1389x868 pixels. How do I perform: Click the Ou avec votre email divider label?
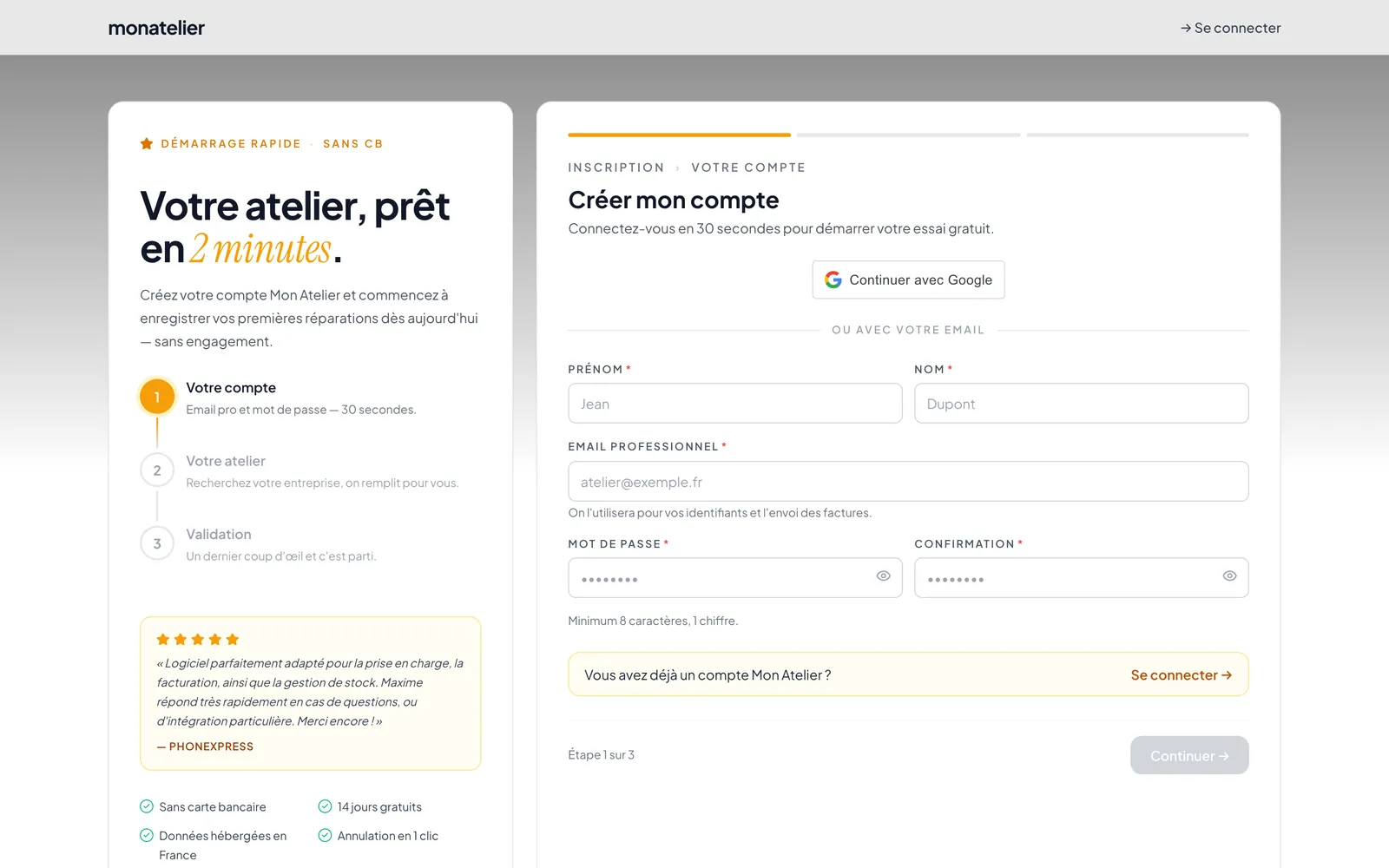point(908,330)
